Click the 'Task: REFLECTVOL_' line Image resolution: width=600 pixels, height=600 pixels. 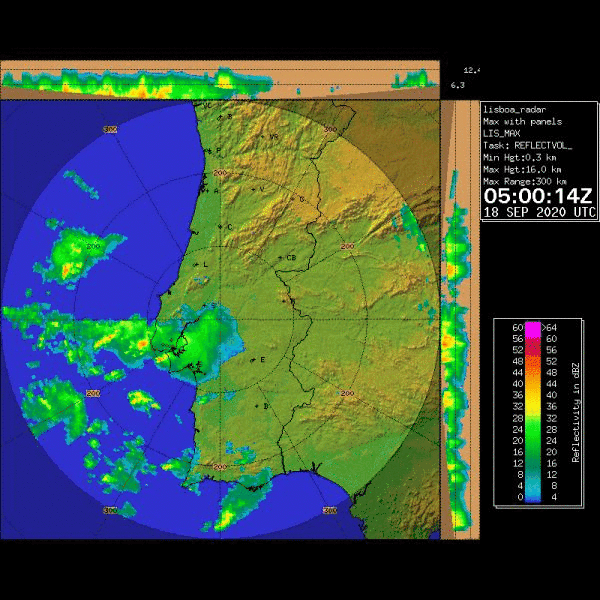527,145
